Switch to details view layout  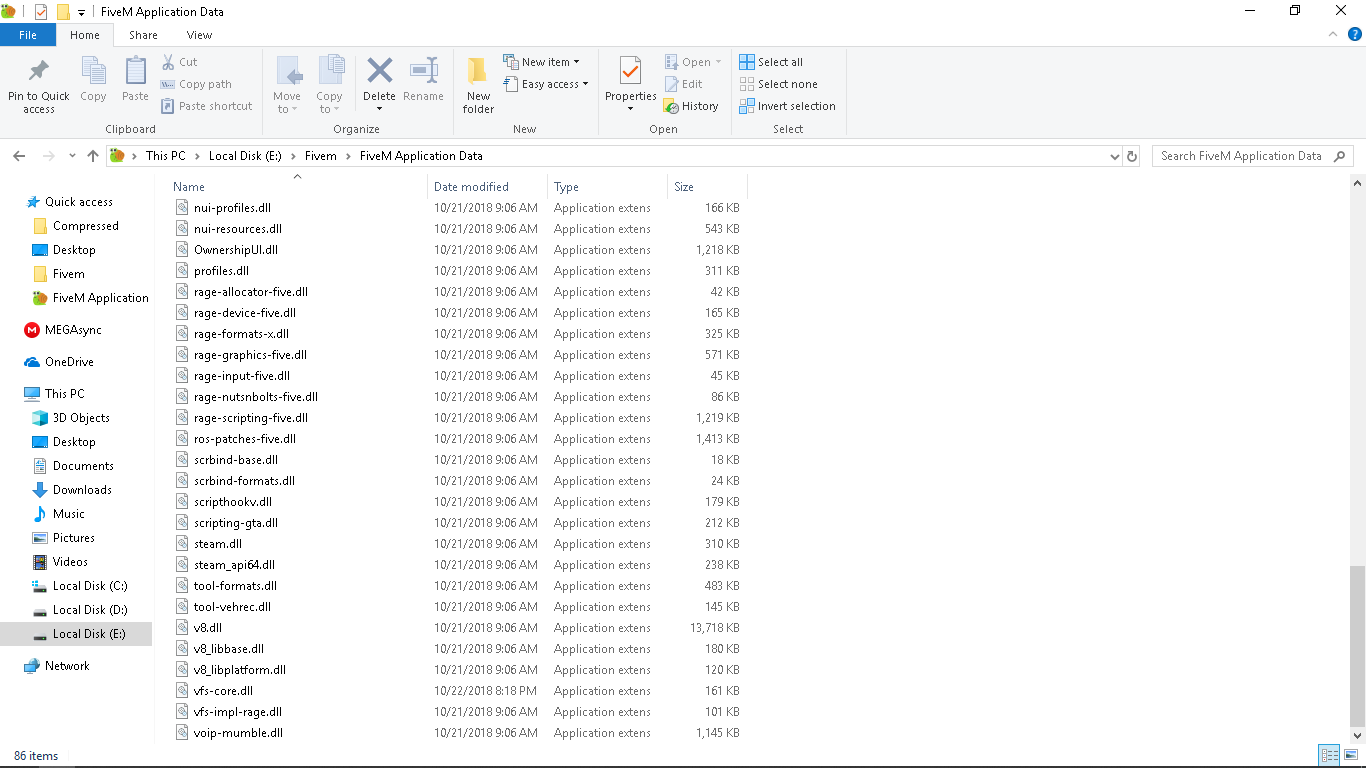point(1329,755)
